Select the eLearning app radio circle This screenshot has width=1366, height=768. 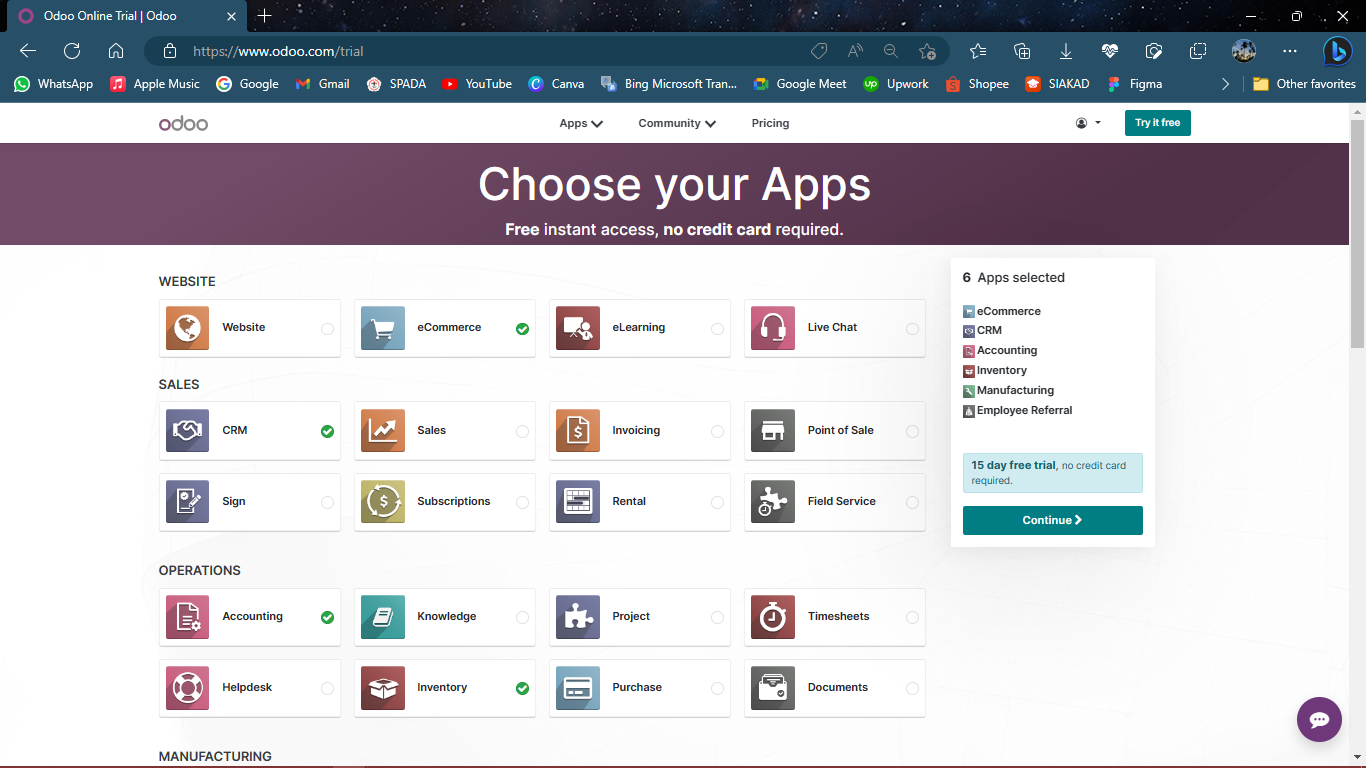point(717,329)
